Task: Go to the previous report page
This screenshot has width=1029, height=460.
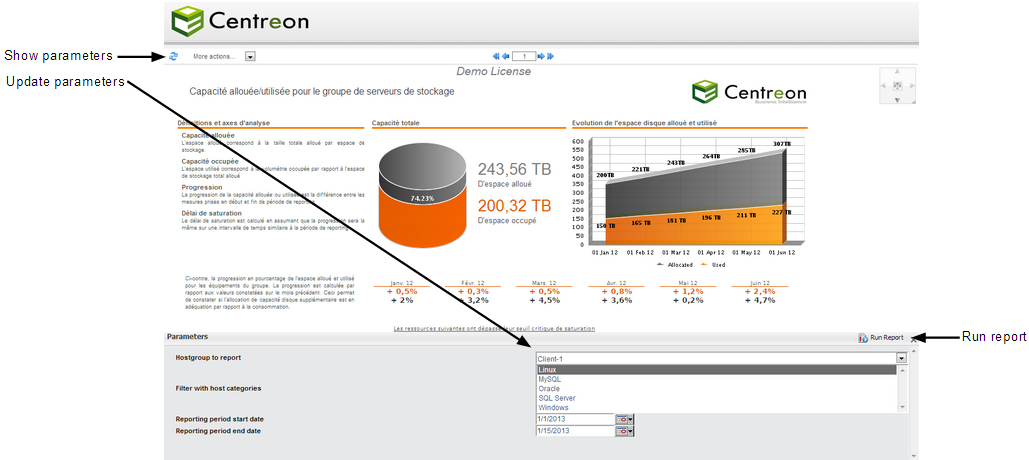Action: (506, 56)
